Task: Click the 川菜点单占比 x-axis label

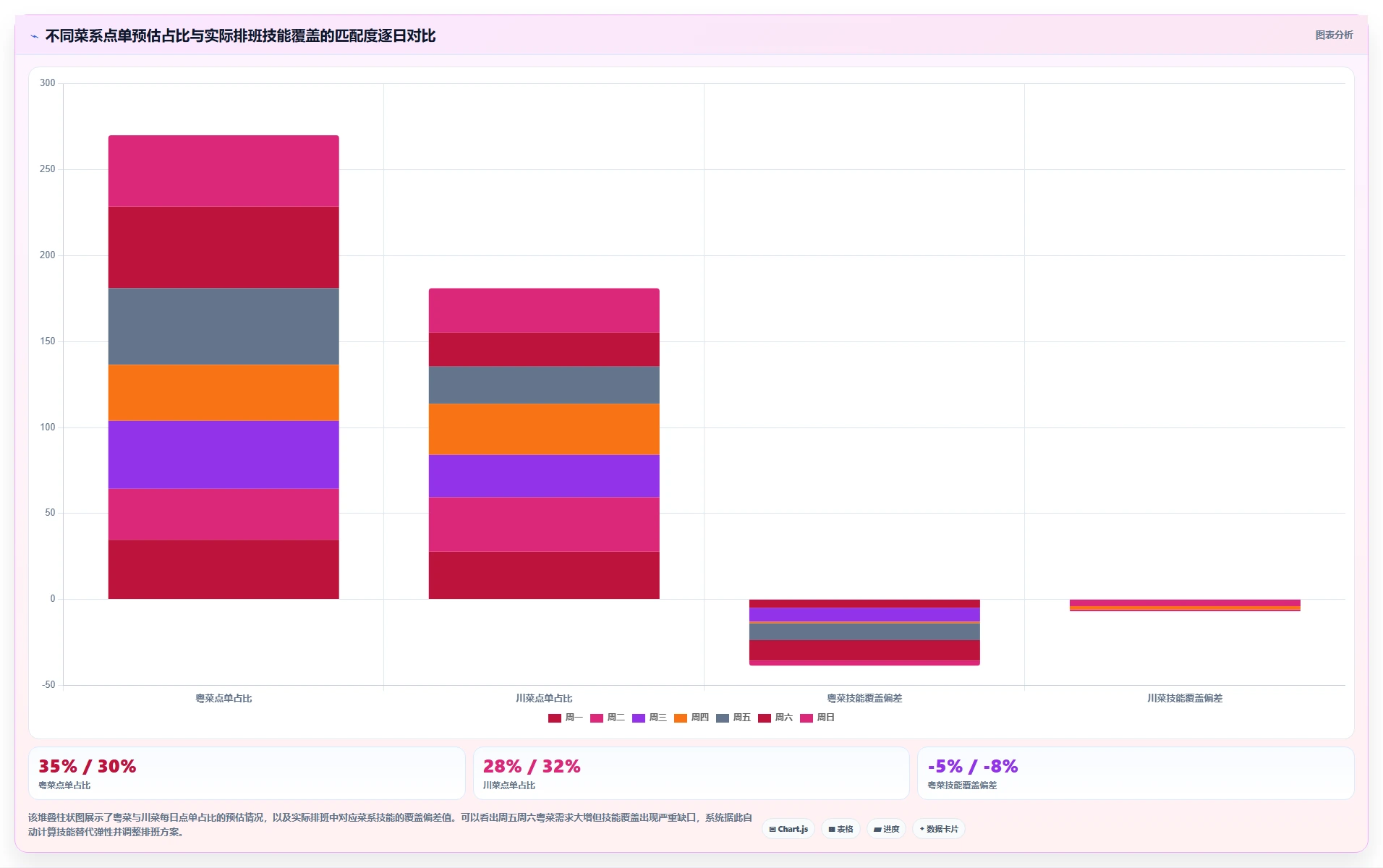Action: [544, 698]
